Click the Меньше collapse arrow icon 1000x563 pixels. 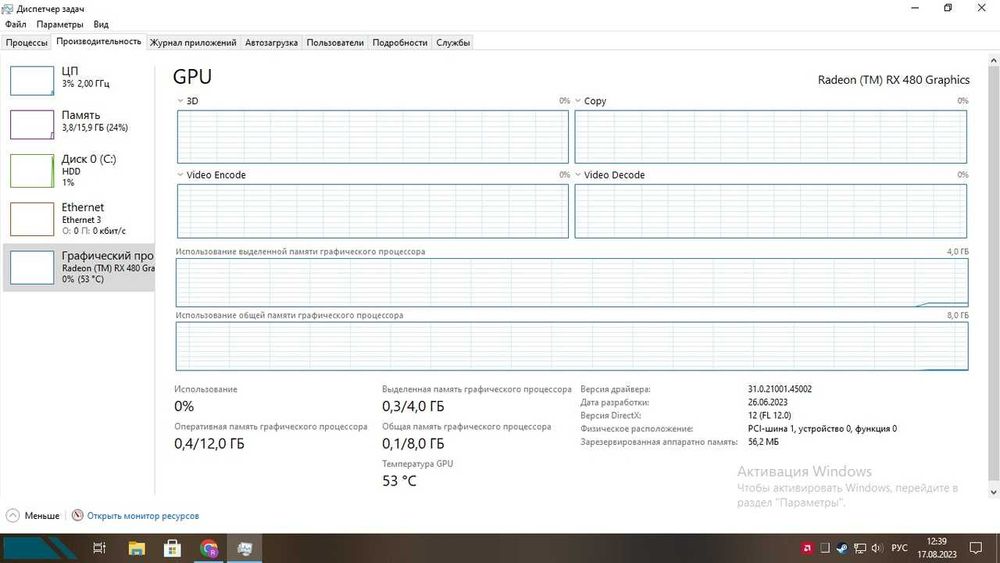click(13, 515)
